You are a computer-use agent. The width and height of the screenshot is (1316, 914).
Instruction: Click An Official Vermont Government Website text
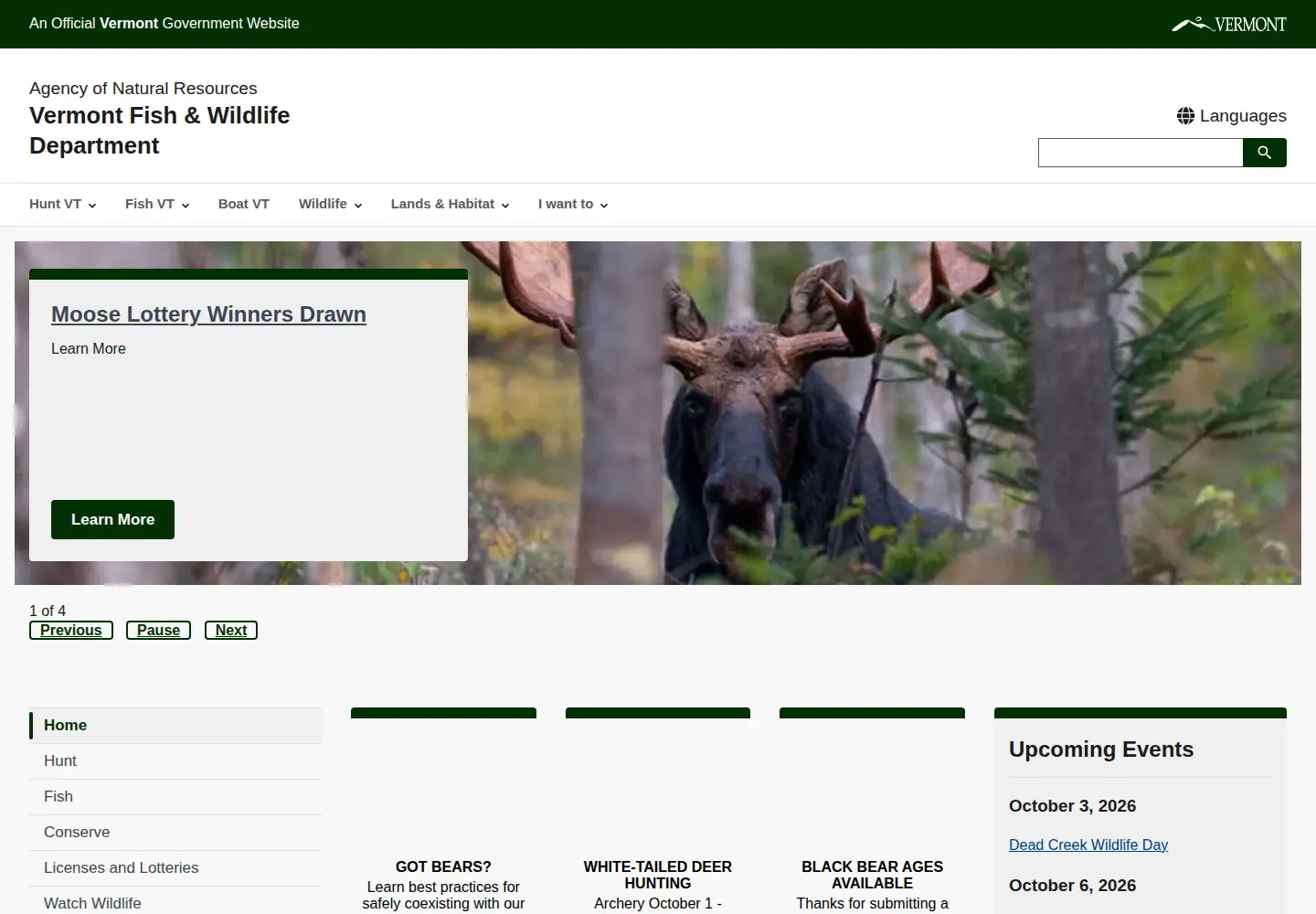point(164,24)
